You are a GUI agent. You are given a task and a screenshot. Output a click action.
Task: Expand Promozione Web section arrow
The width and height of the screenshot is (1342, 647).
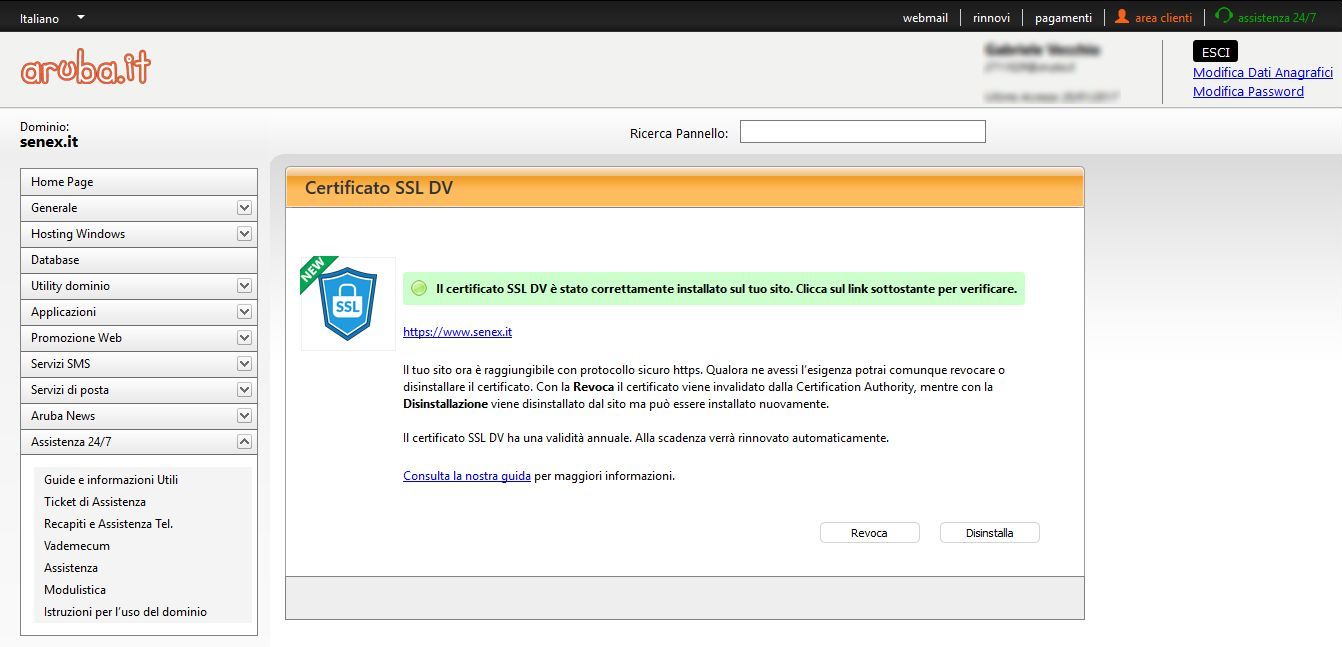[x=244, y=338]
